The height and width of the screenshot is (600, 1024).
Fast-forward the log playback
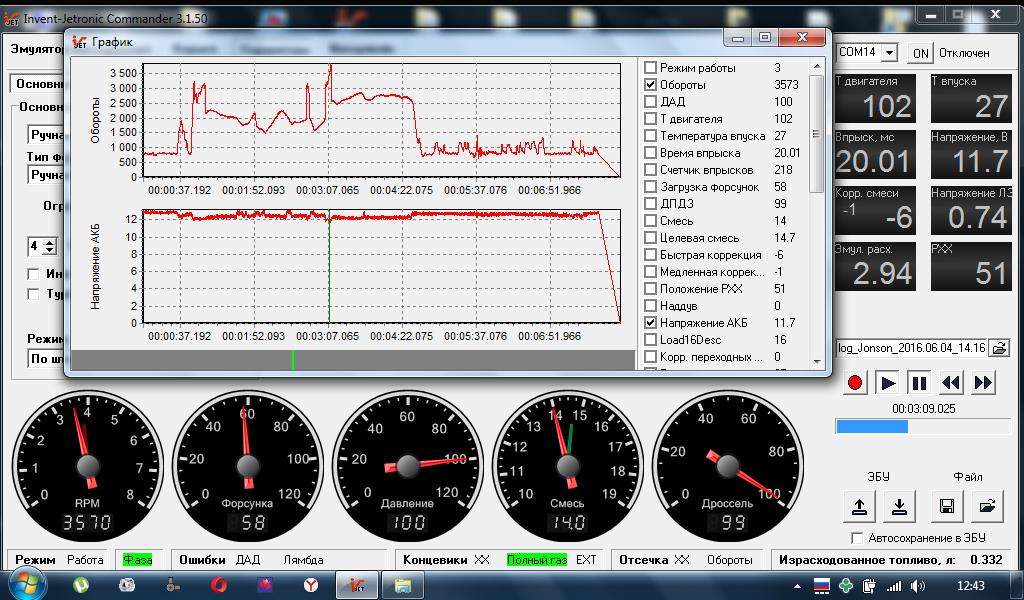(983, 383)
